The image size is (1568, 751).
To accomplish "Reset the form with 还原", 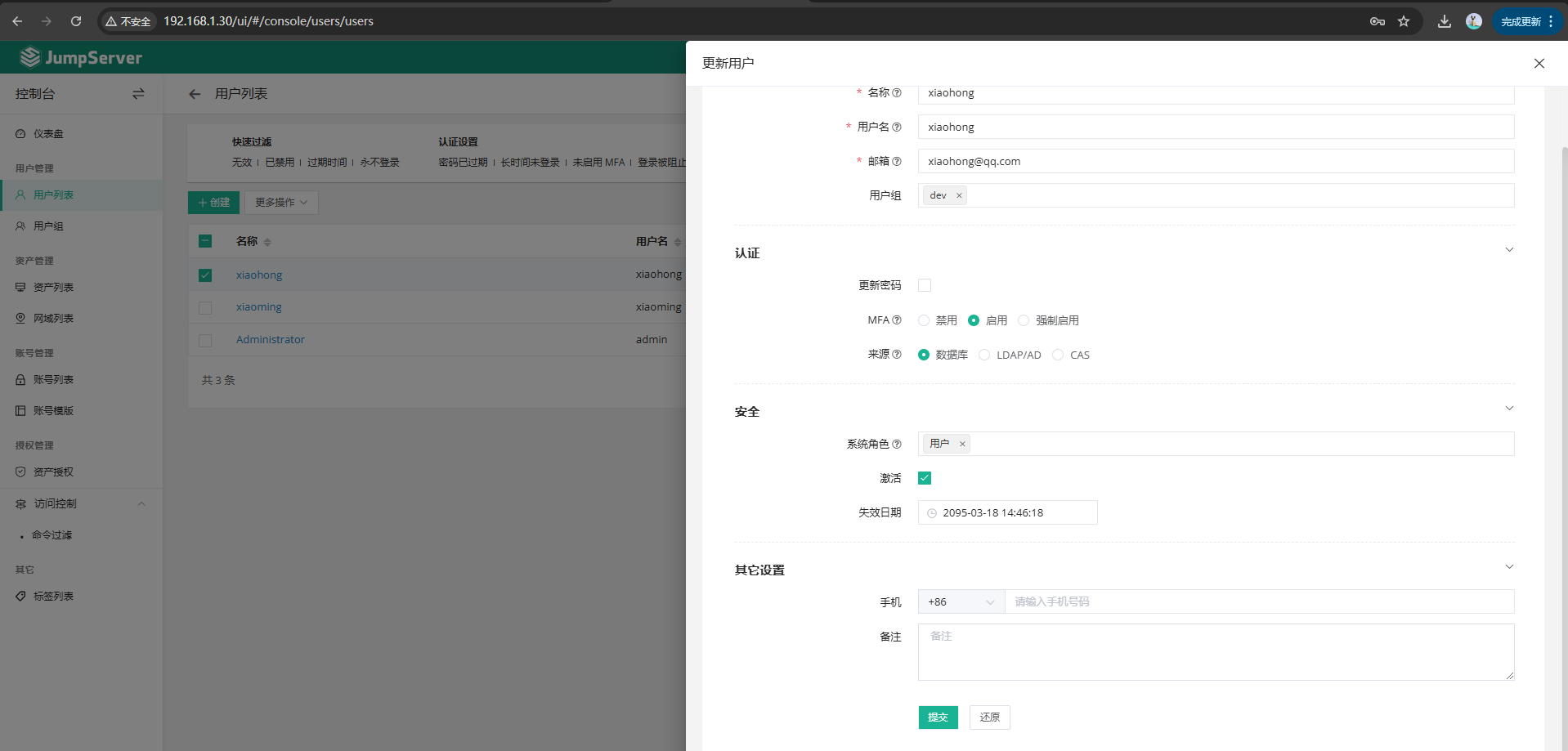I will [990, 717].
